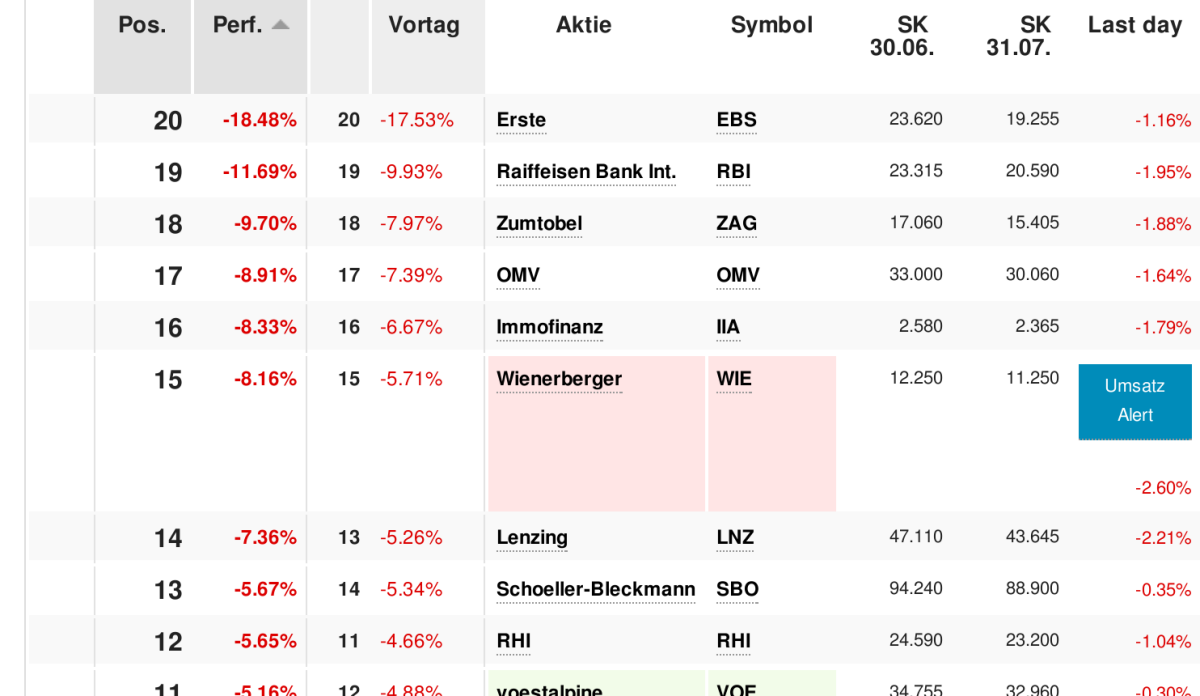Click the SBO symbol link
Screen dimensions: 1200x696
(x=738, y=590)
